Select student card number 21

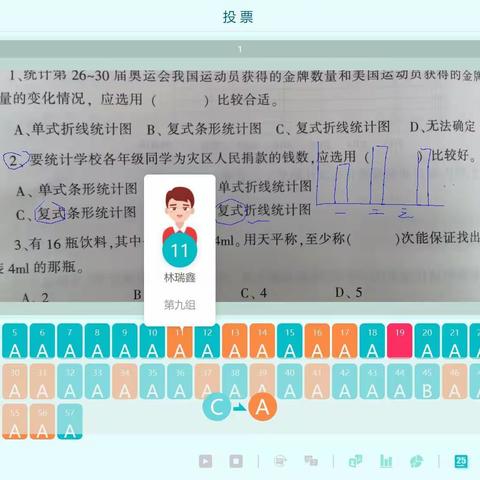click(x=455, y=341)
